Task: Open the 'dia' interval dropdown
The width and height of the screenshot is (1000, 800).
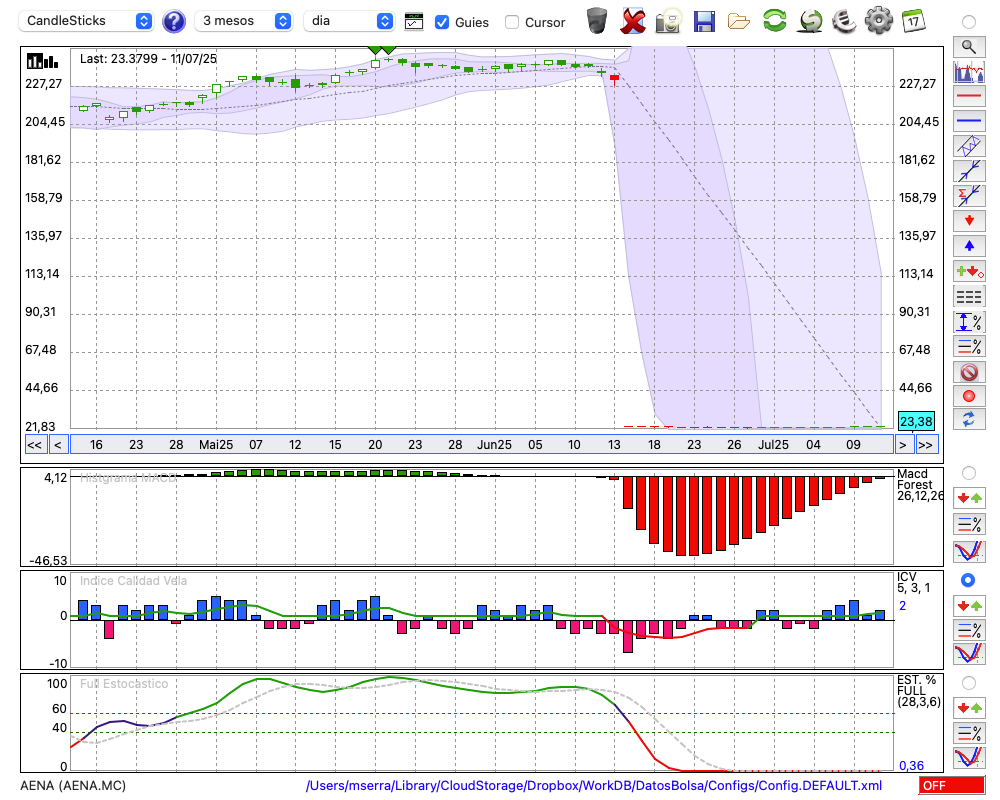Action: pos(349,21)
